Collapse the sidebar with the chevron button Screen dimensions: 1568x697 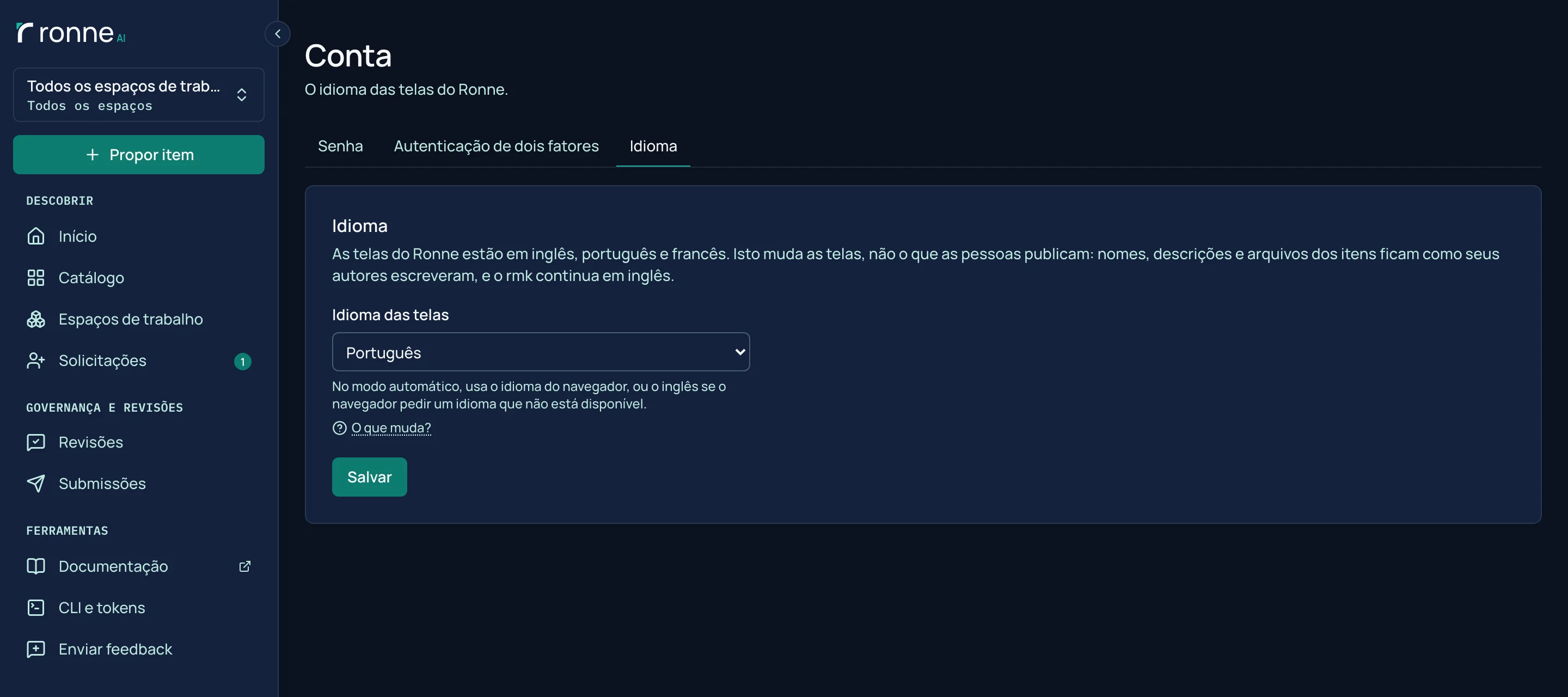tap(278, 34)
